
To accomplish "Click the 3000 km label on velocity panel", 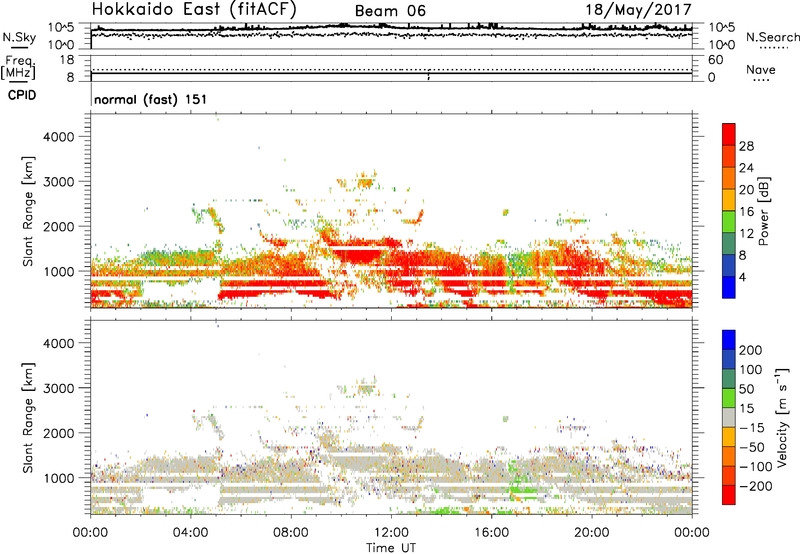I will point(58,388).
